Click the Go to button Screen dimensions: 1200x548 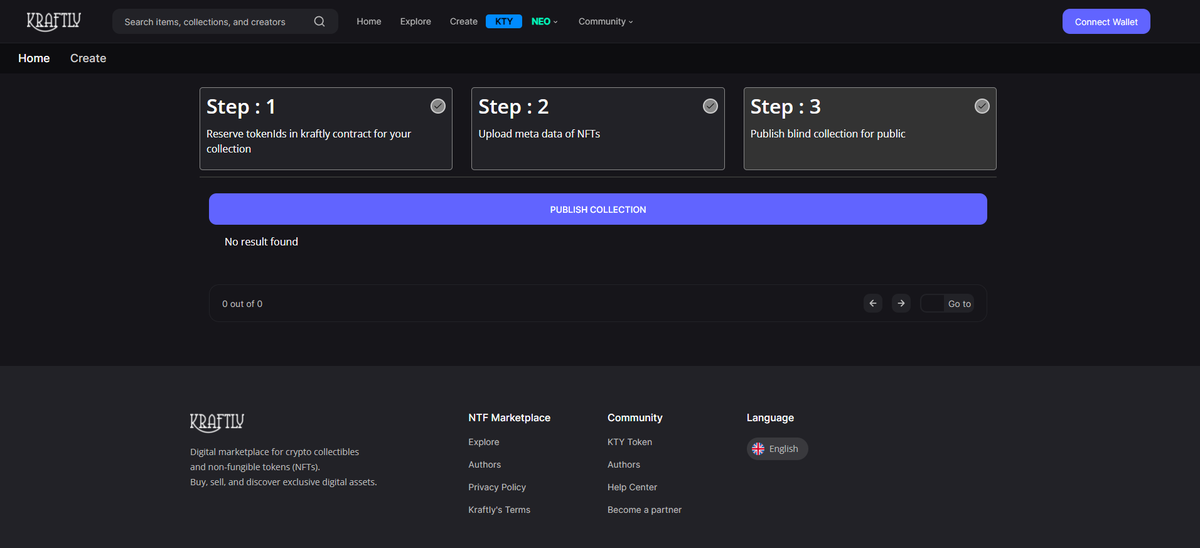click(x=959, y=303)
